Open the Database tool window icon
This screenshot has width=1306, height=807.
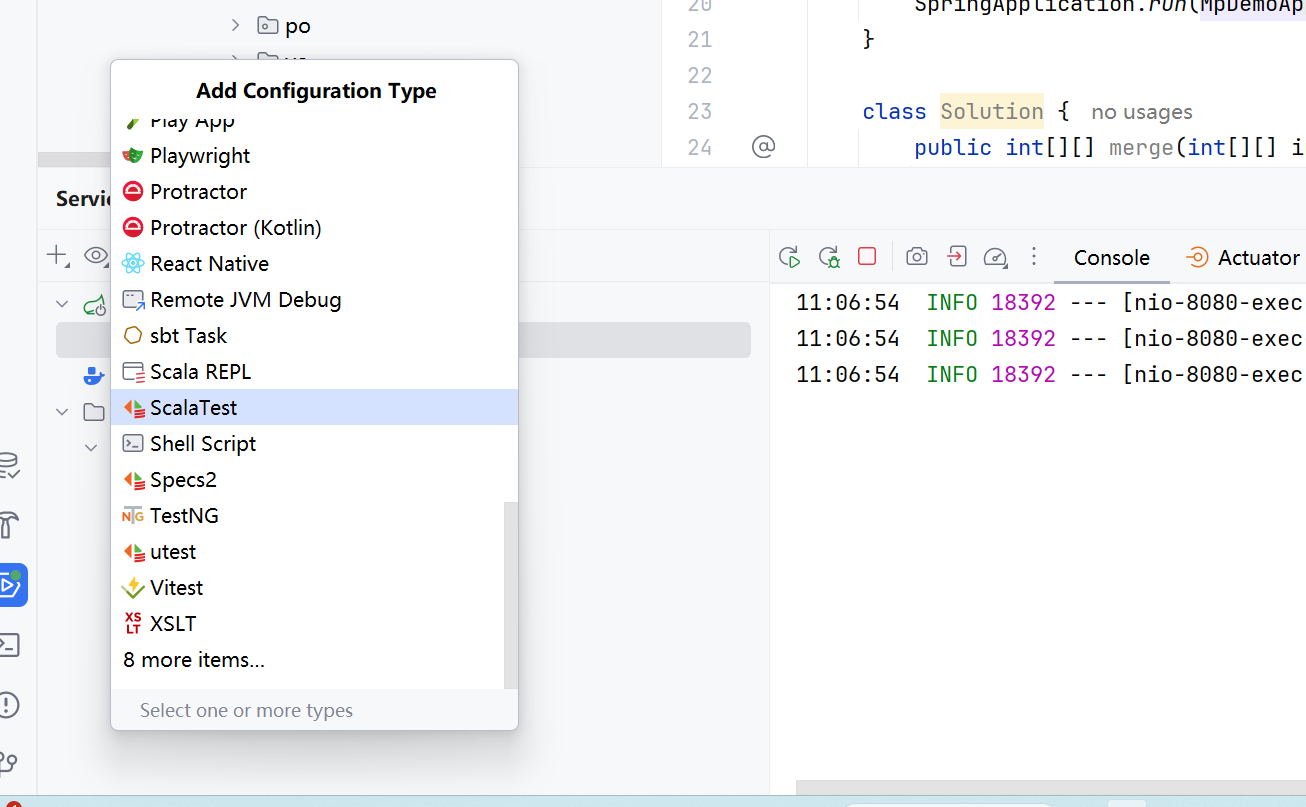tap(9, 466)
